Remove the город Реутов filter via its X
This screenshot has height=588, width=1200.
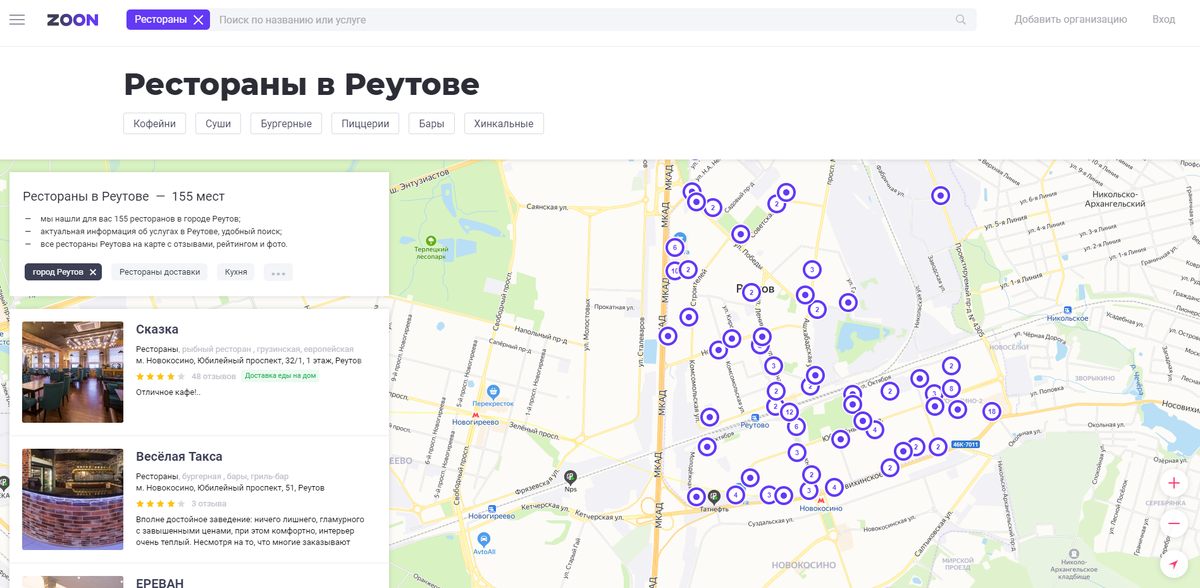click(93, 272)
